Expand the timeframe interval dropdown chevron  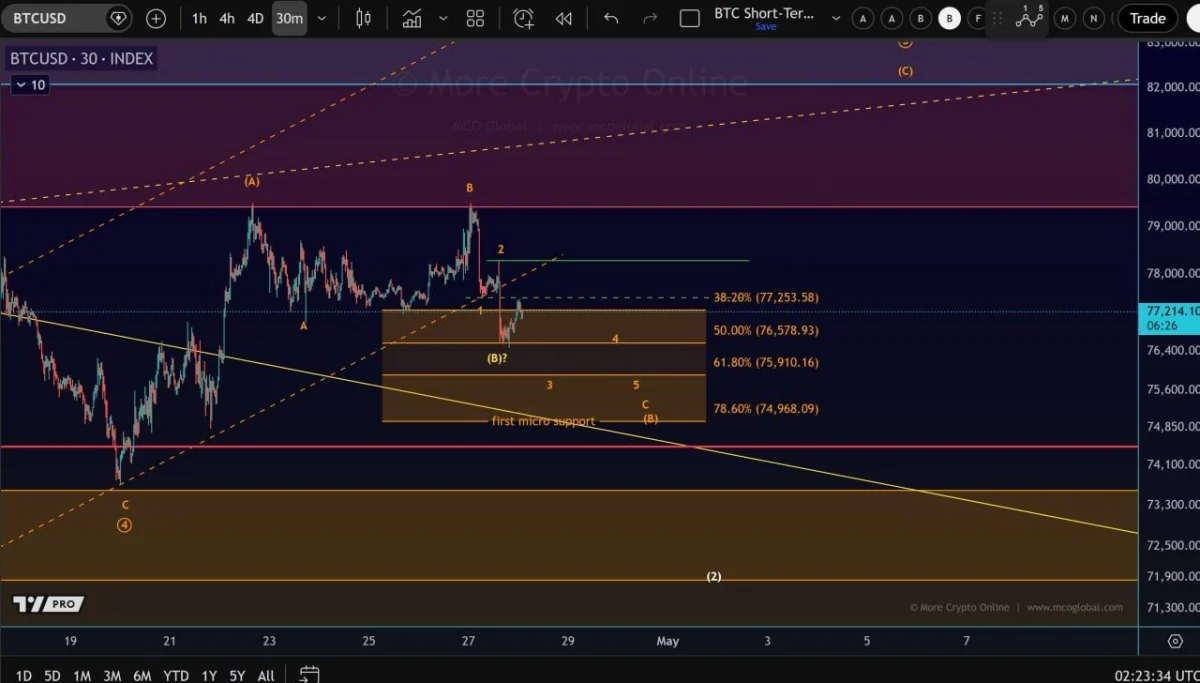(x=321, y=18)
